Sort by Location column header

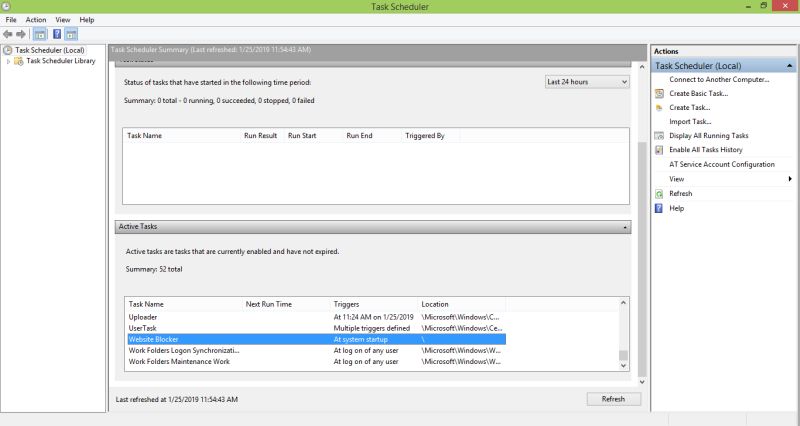tap(461, 304)
